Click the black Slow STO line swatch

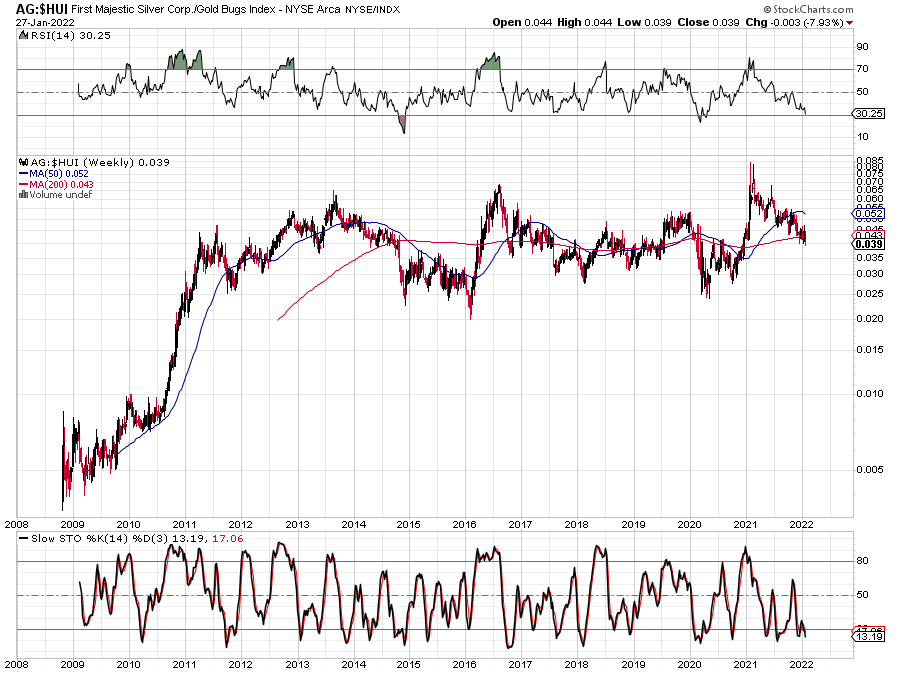tap(23, 539)
